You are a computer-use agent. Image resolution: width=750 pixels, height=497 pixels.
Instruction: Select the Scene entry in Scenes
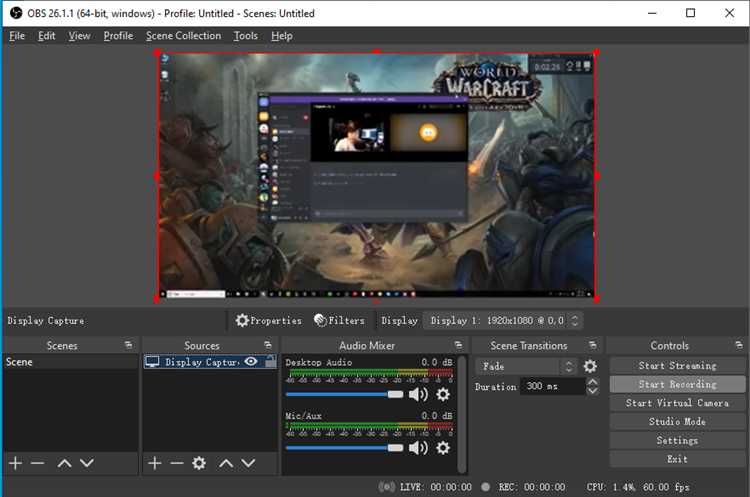pos(71,362)
